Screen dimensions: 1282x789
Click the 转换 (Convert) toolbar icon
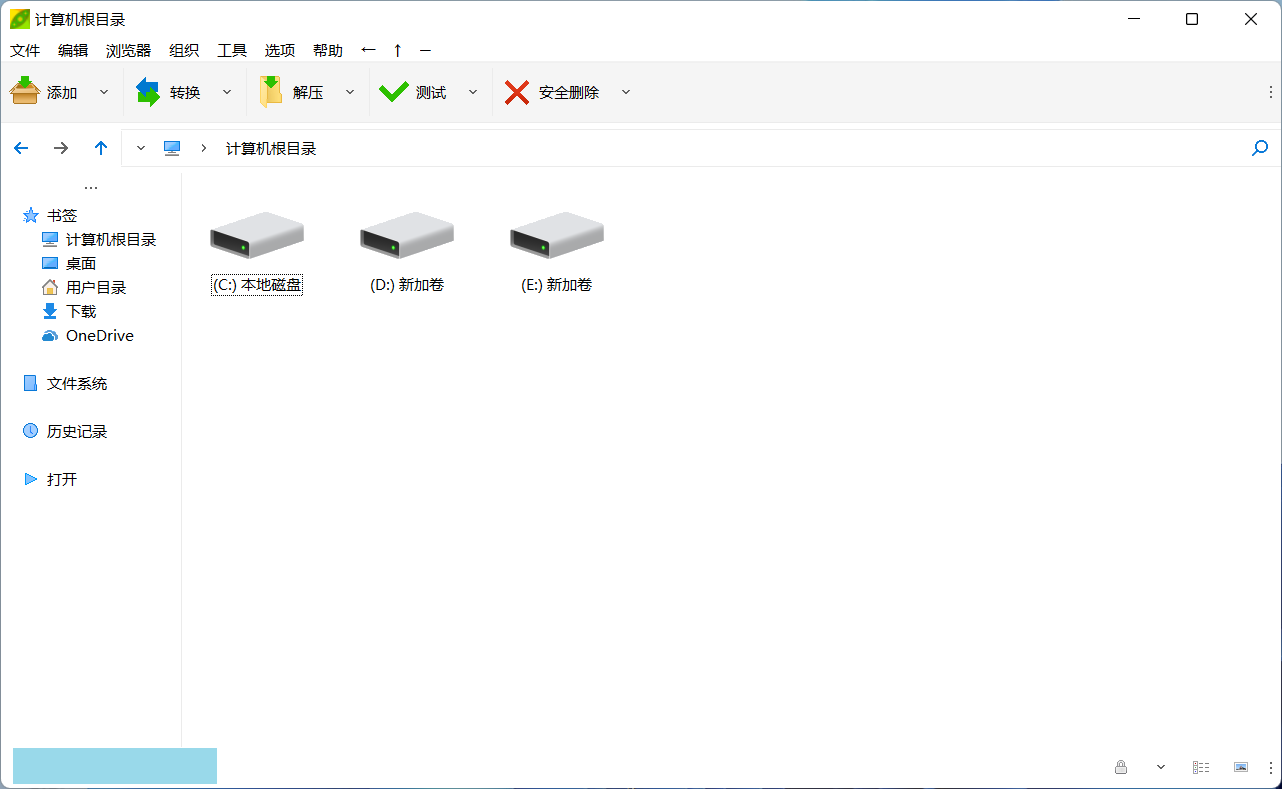(x=148, y=92)
